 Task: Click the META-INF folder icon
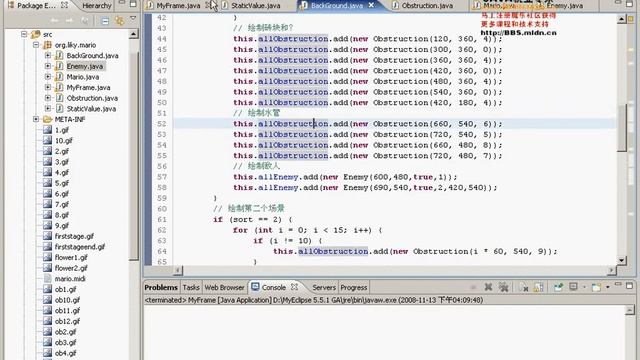pos(47,119)
